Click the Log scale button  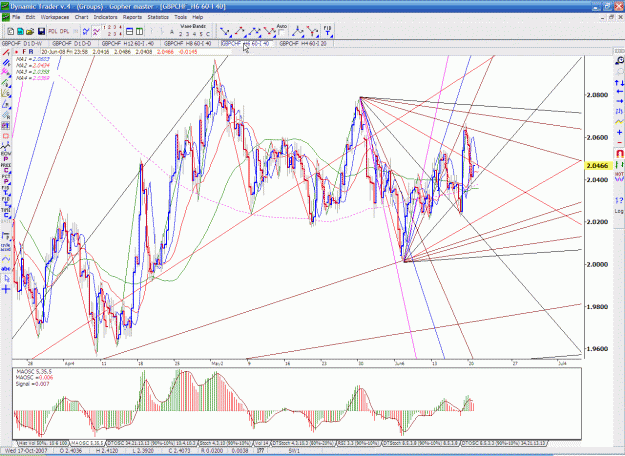point(619,211)
